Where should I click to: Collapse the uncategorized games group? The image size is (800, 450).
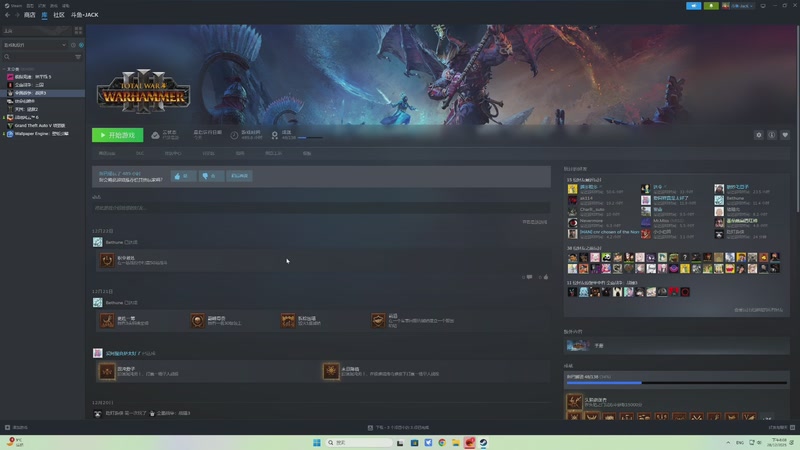click(x=4, y=69)
